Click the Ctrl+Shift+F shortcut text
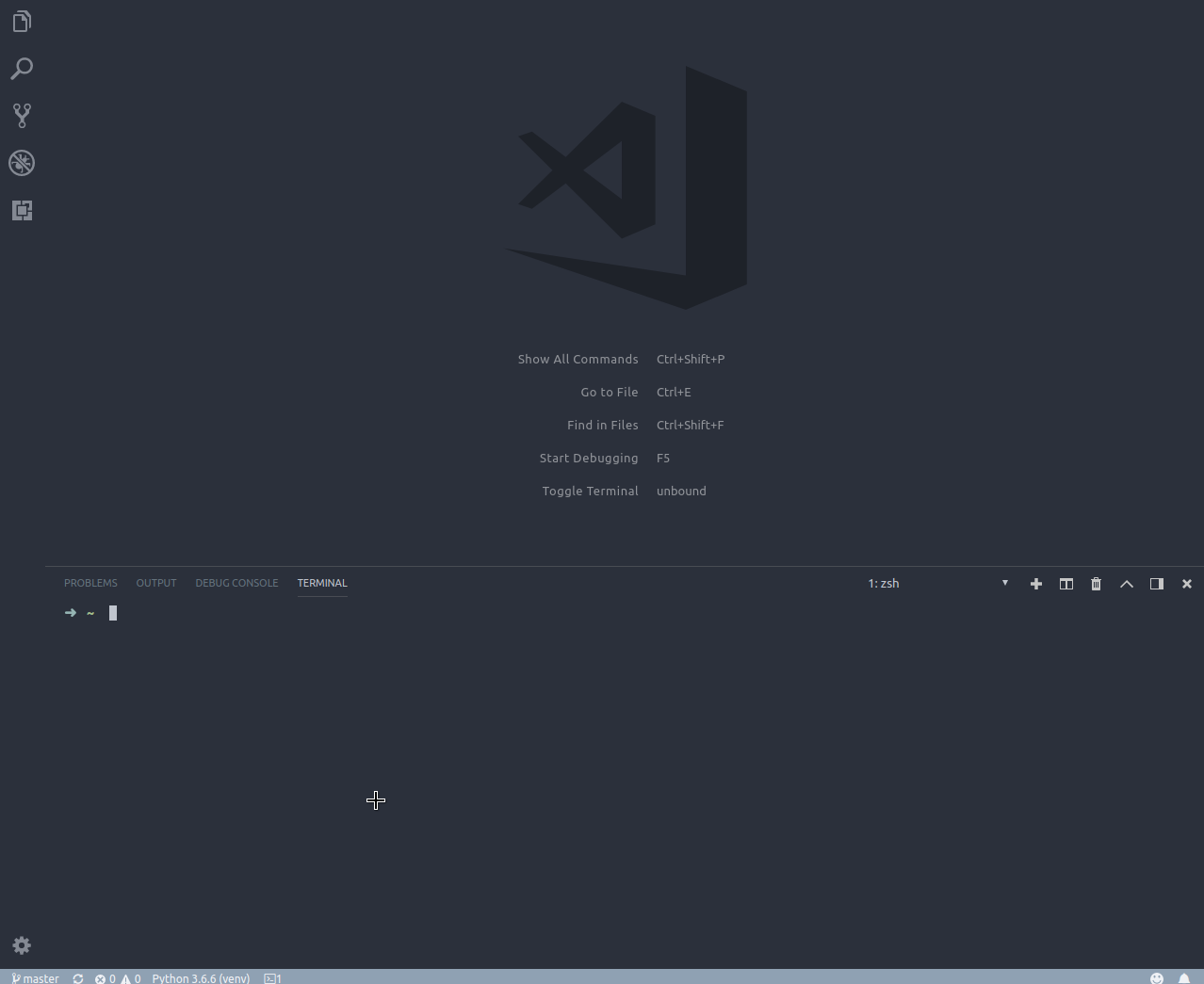 tap(691, 425)
